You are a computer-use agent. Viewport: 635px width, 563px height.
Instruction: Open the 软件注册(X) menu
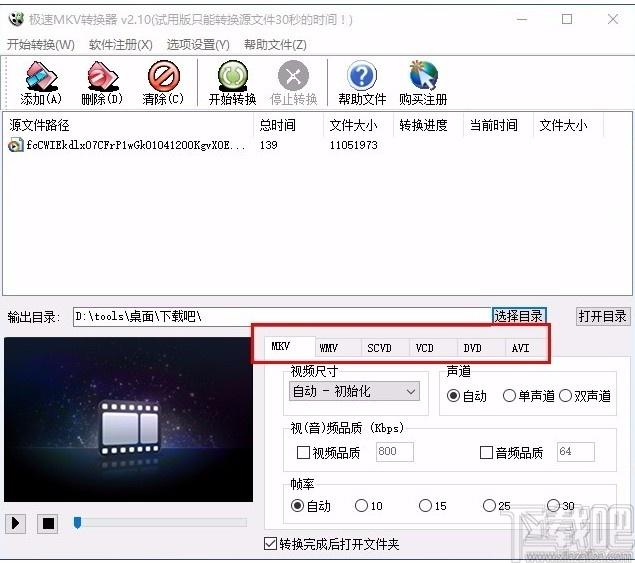click(x=121, y=44)
